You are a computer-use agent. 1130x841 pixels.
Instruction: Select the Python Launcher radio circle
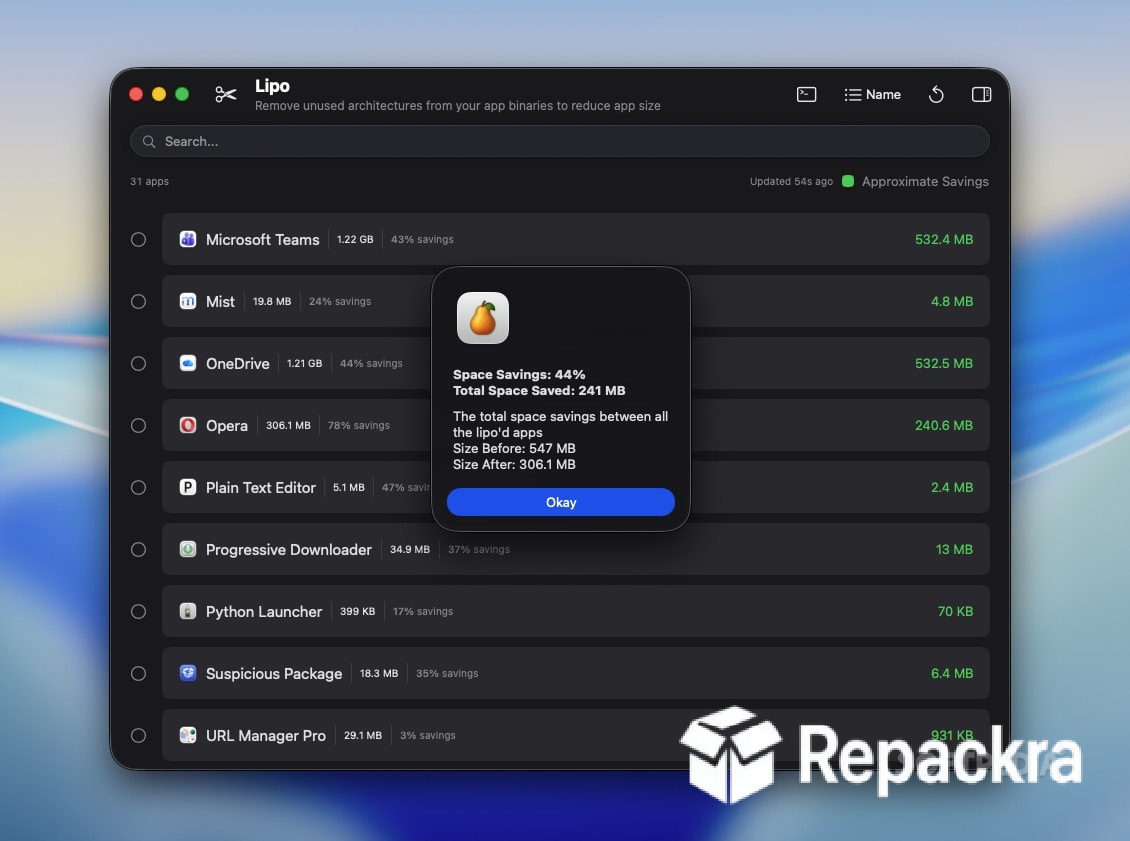[x=138, y=611]
